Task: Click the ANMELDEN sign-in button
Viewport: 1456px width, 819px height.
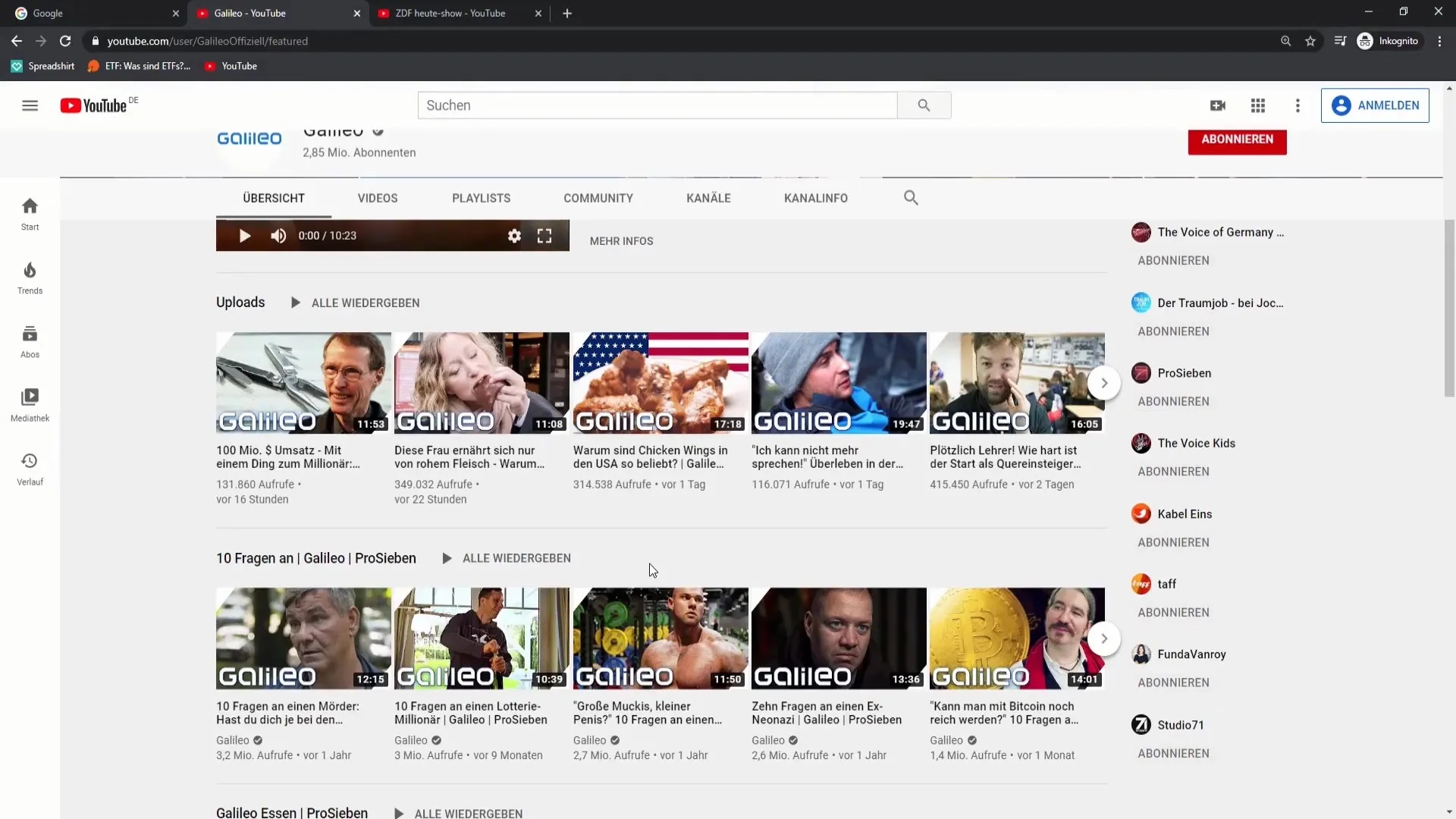Action: coord(1375,105)
